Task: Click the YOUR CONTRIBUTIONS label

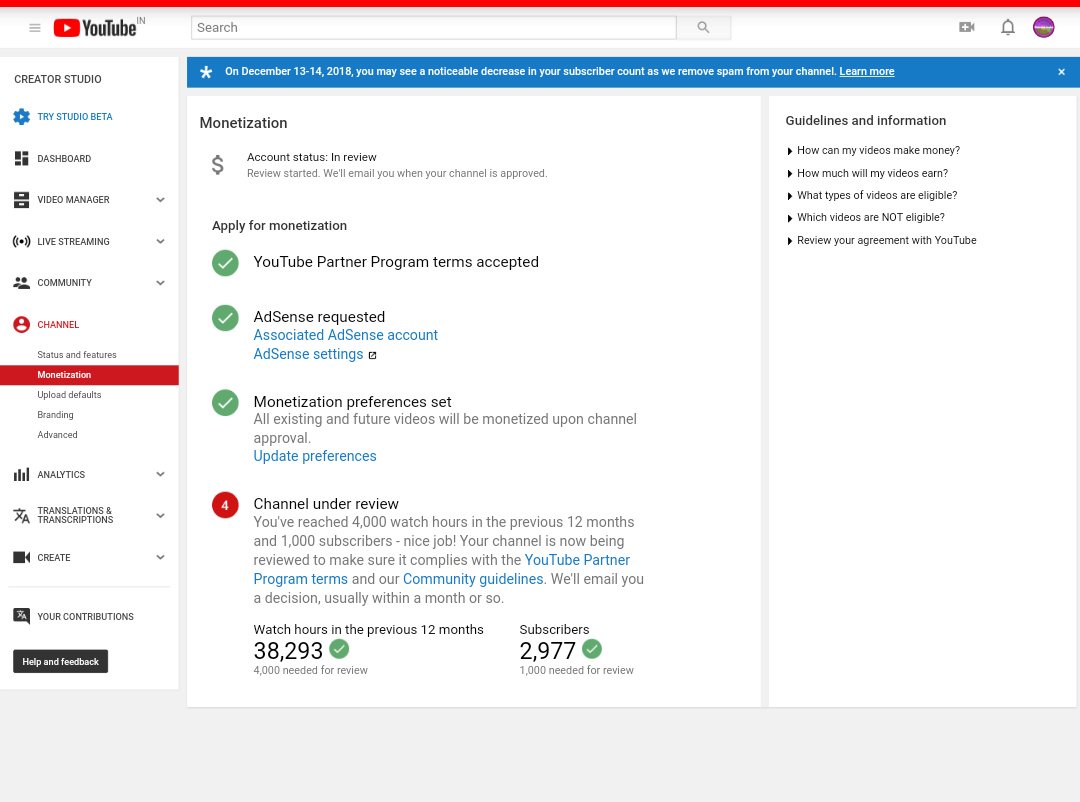Action: (x=85, y=617)
